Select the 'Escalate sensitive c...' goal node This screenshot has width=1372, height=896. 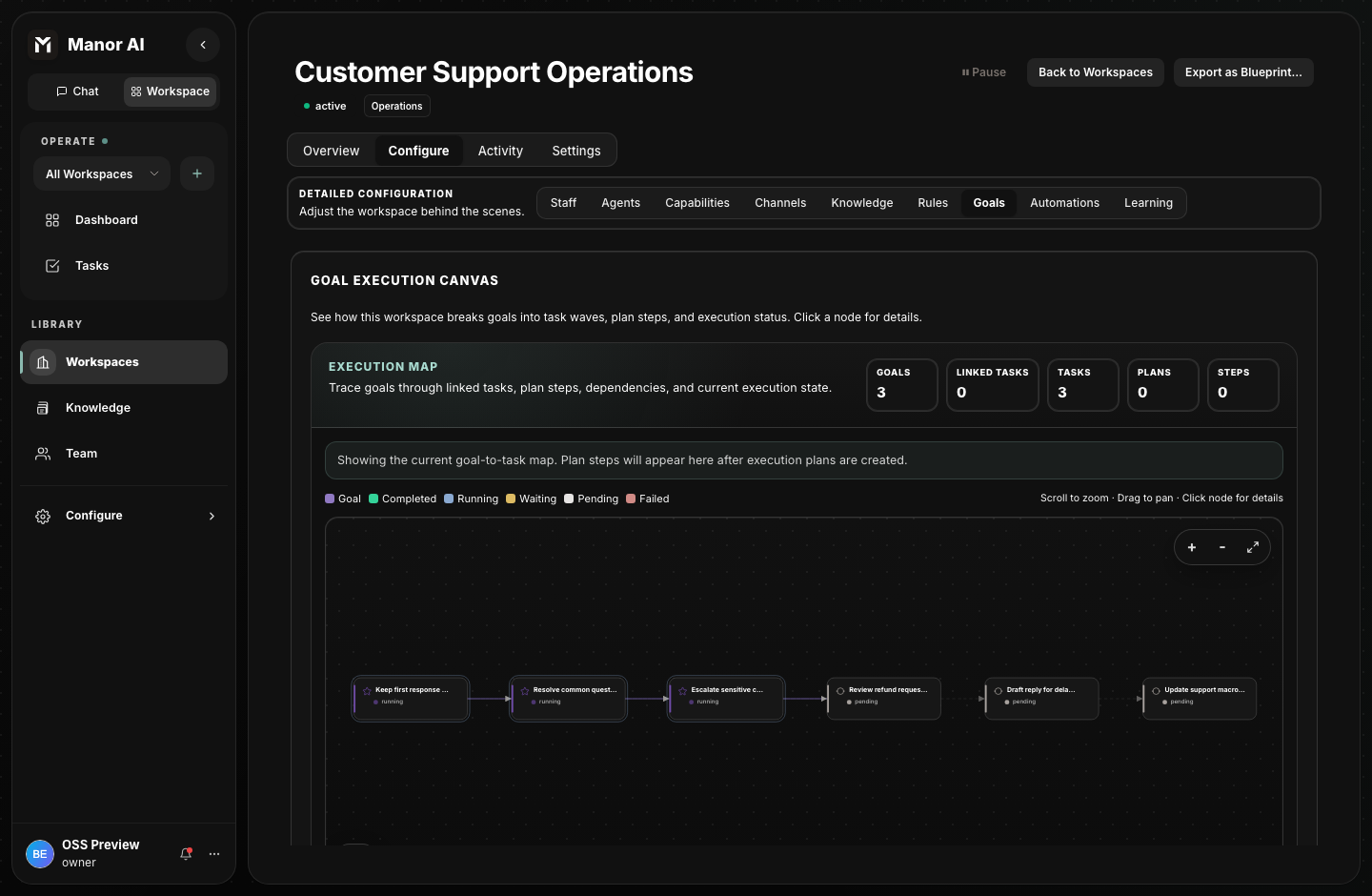726,699
